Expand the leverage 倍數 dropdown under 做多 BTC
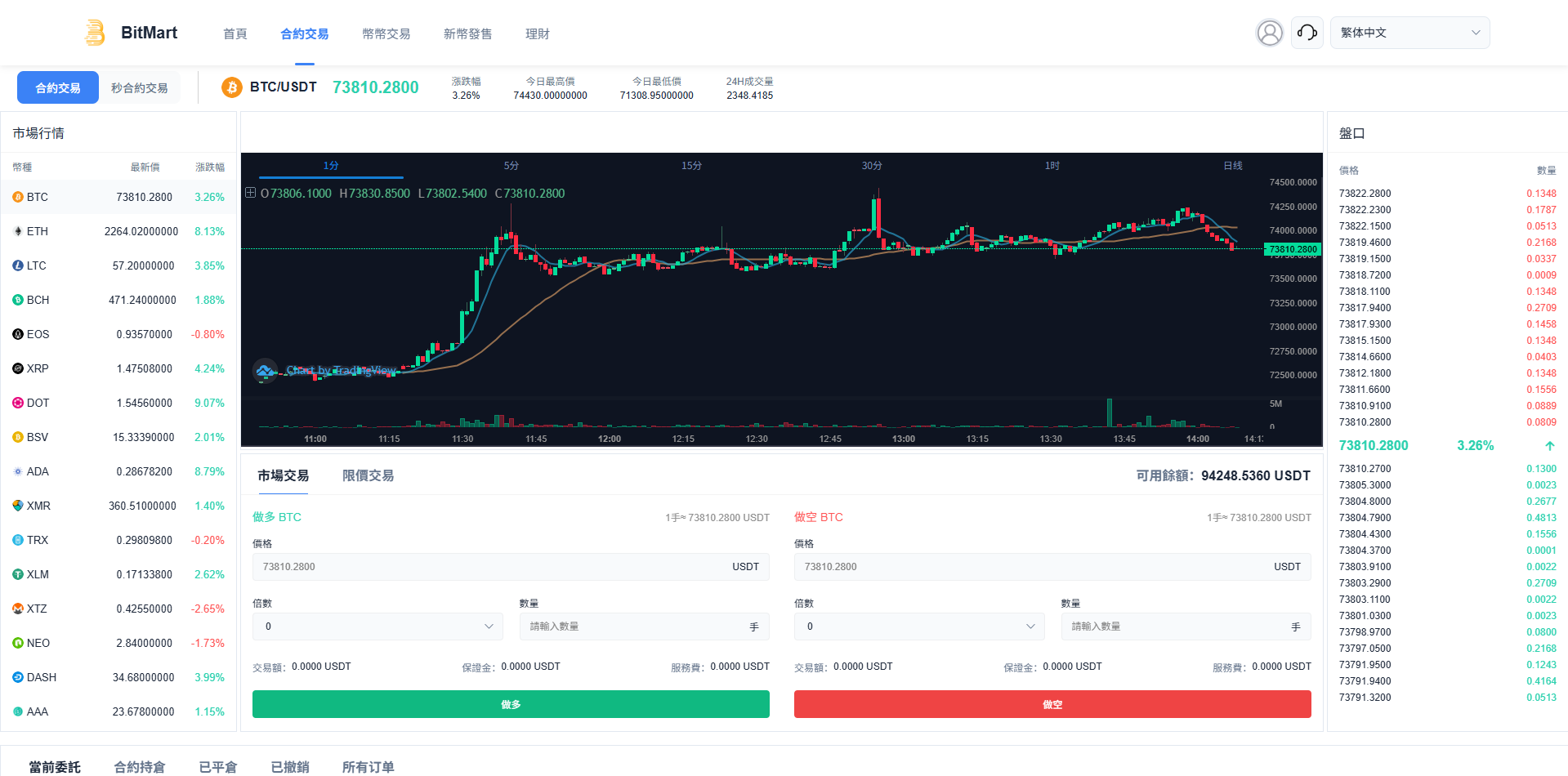This screenshot has height=776, width=1568. (377, 627)
